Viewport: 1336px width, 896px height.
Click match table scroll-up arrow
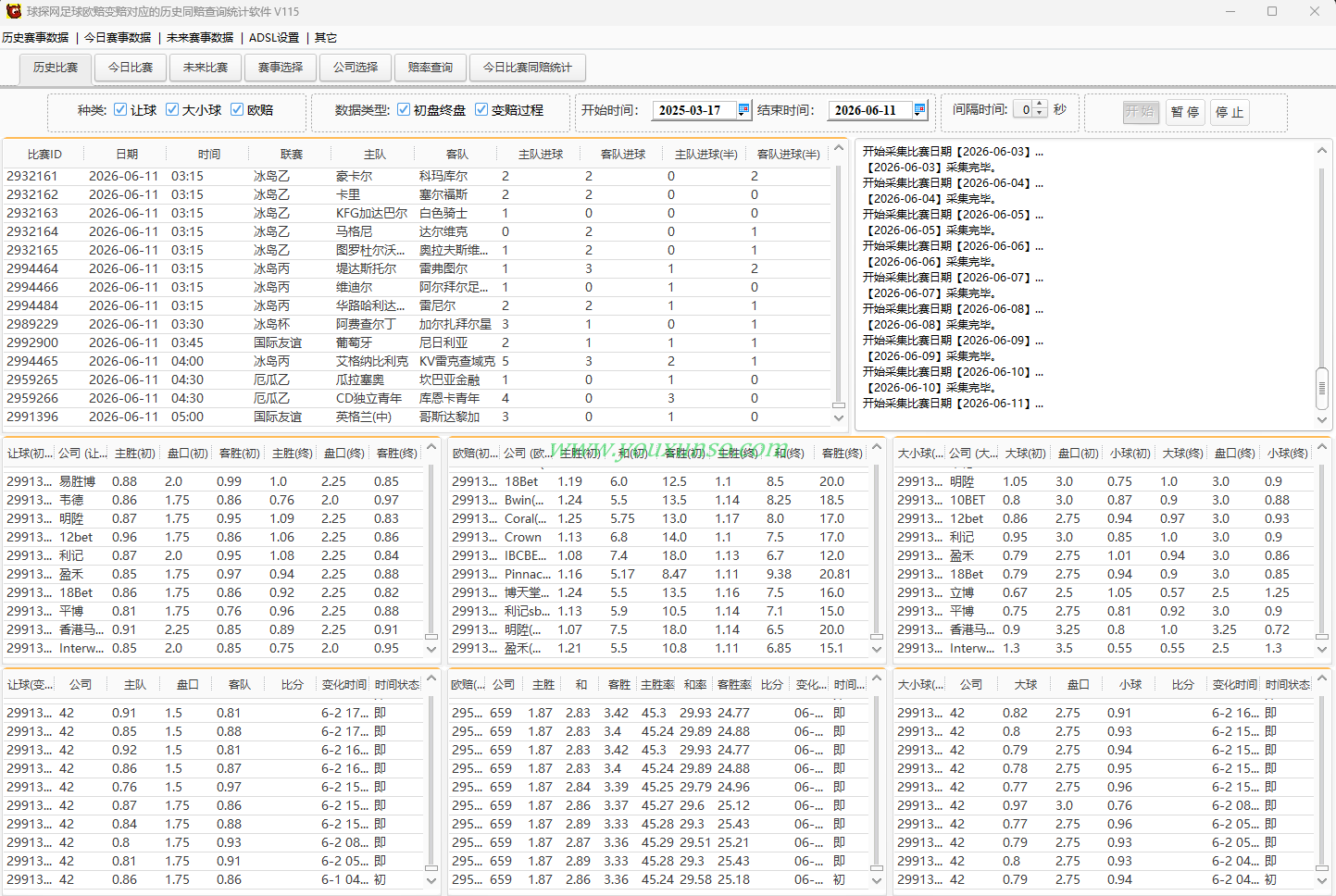(839, 148)
